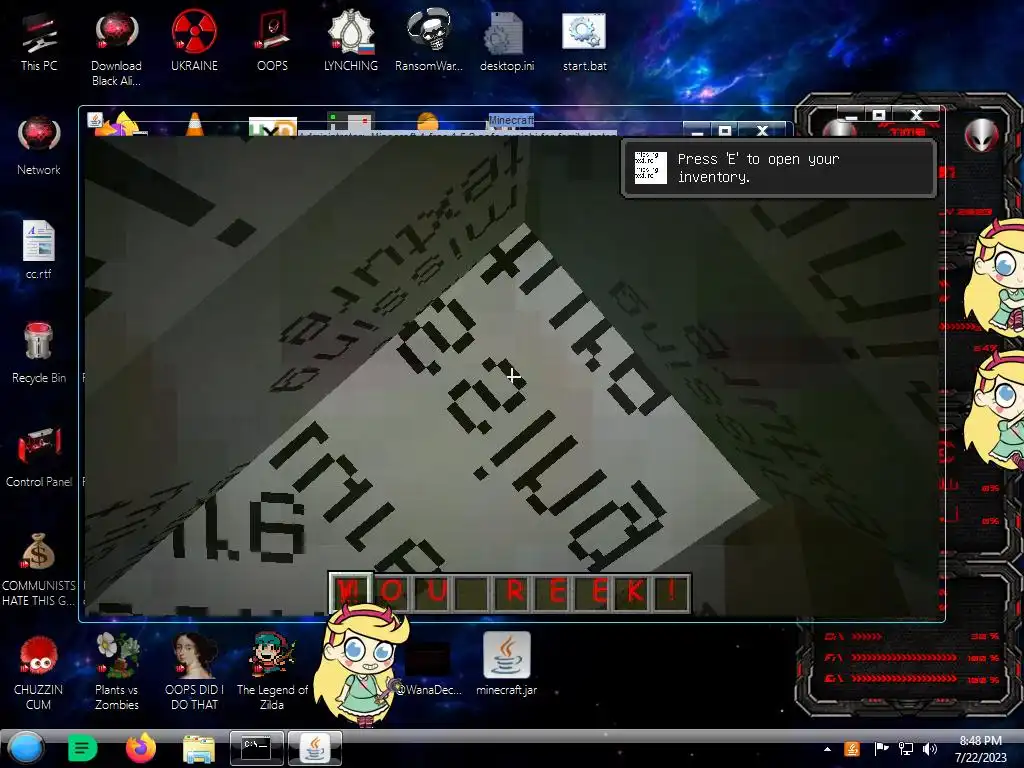This screenshot has width=1024, height=768.
Task: Select the UKRAINE radiation icon
Action: point(194,42)
